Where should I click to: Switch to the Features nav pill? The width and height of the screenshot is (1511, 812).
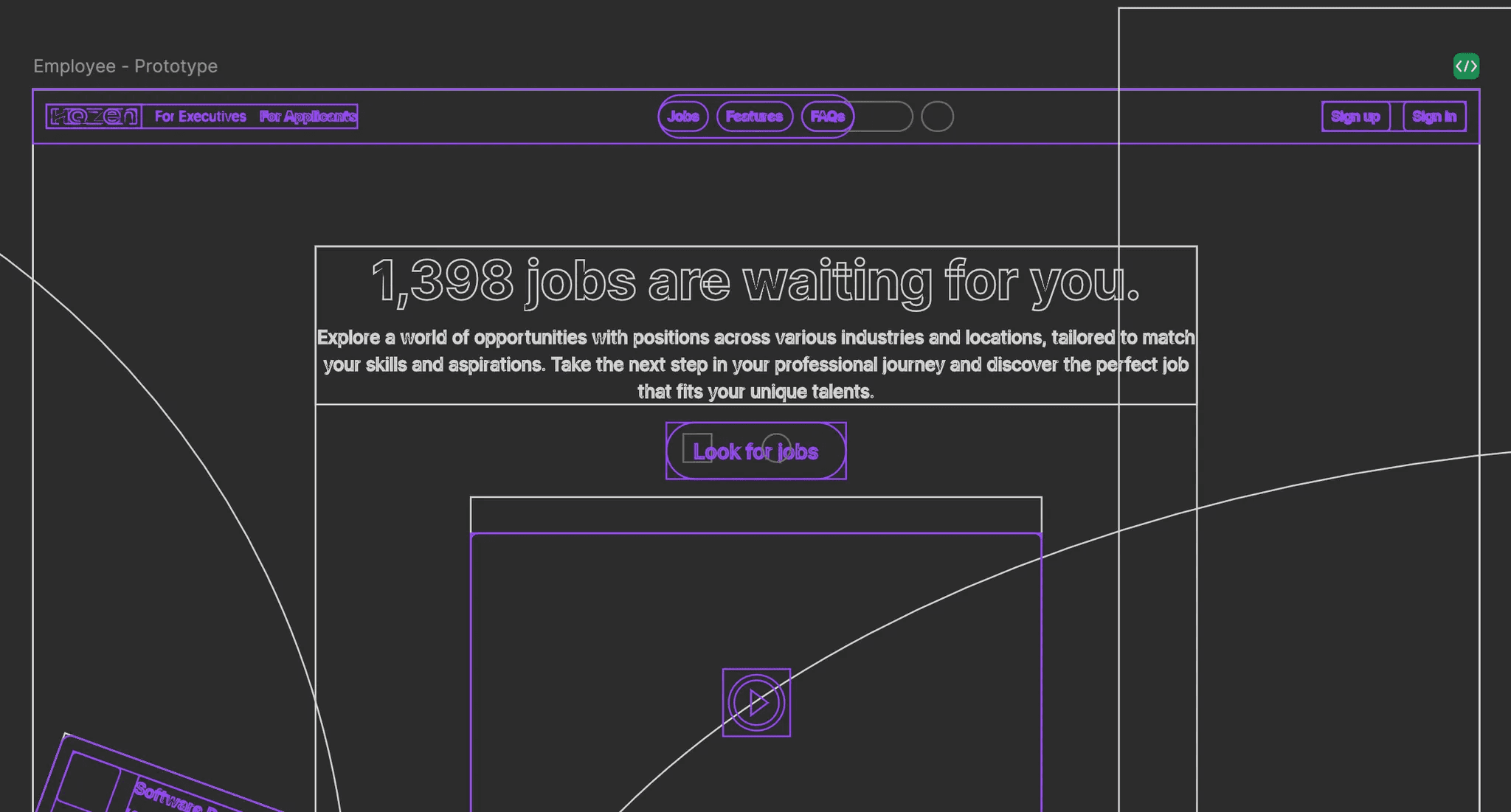click(x=754, y=117)
